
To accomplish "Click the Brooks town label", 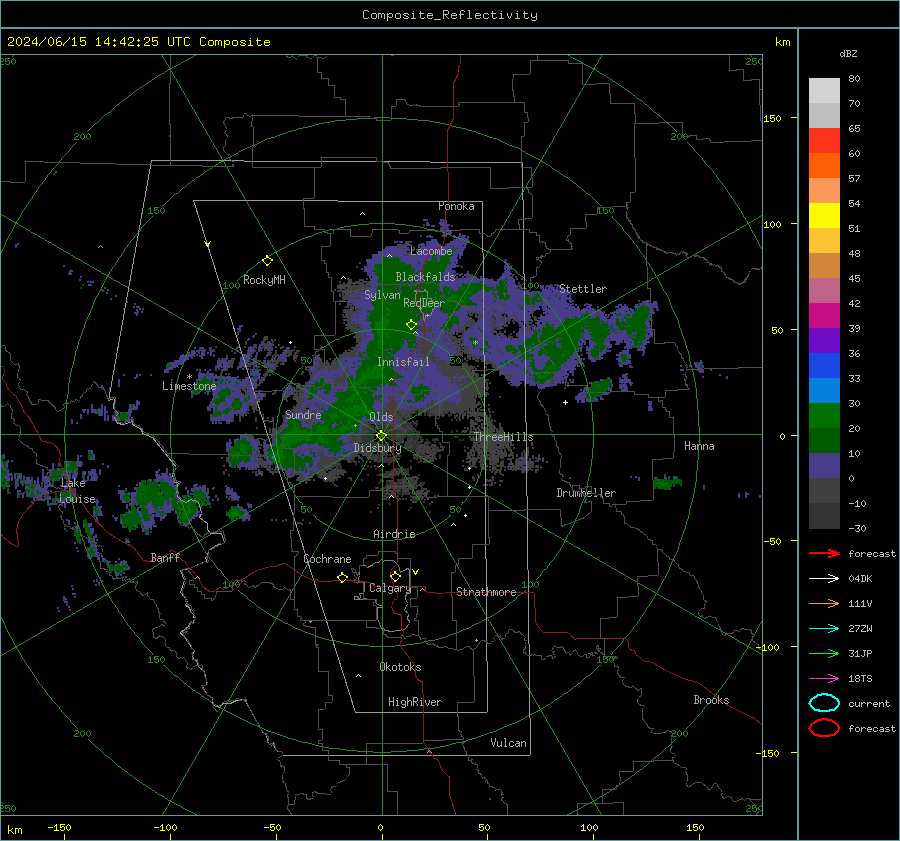I will click(711, 700).
